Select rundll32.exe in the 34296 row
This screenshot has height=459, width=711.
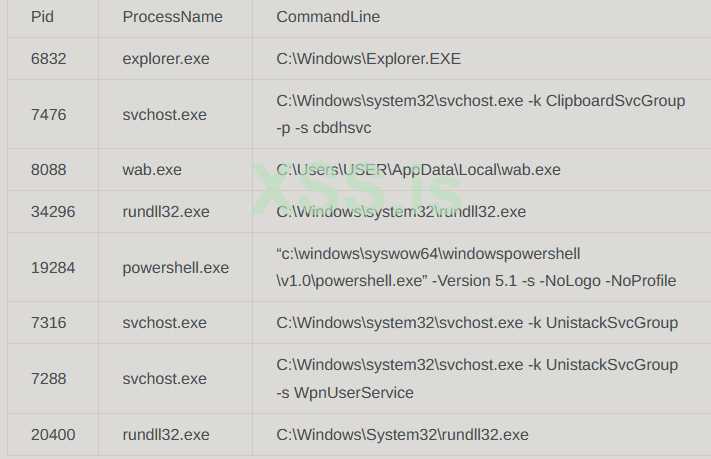(x=166, y=212)
